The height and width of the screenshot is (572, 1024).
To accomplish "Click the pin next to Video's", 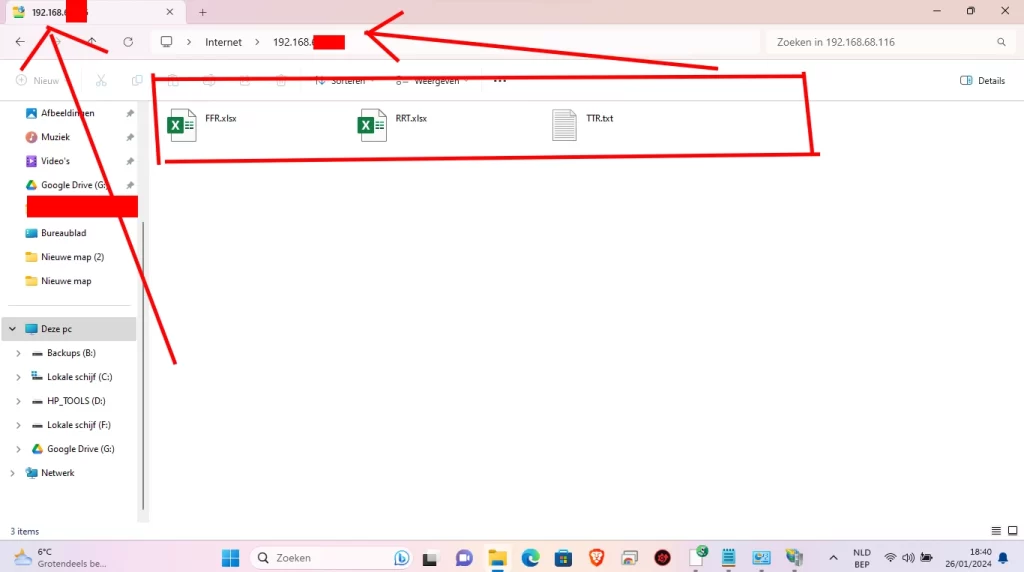I will [130, 161].
